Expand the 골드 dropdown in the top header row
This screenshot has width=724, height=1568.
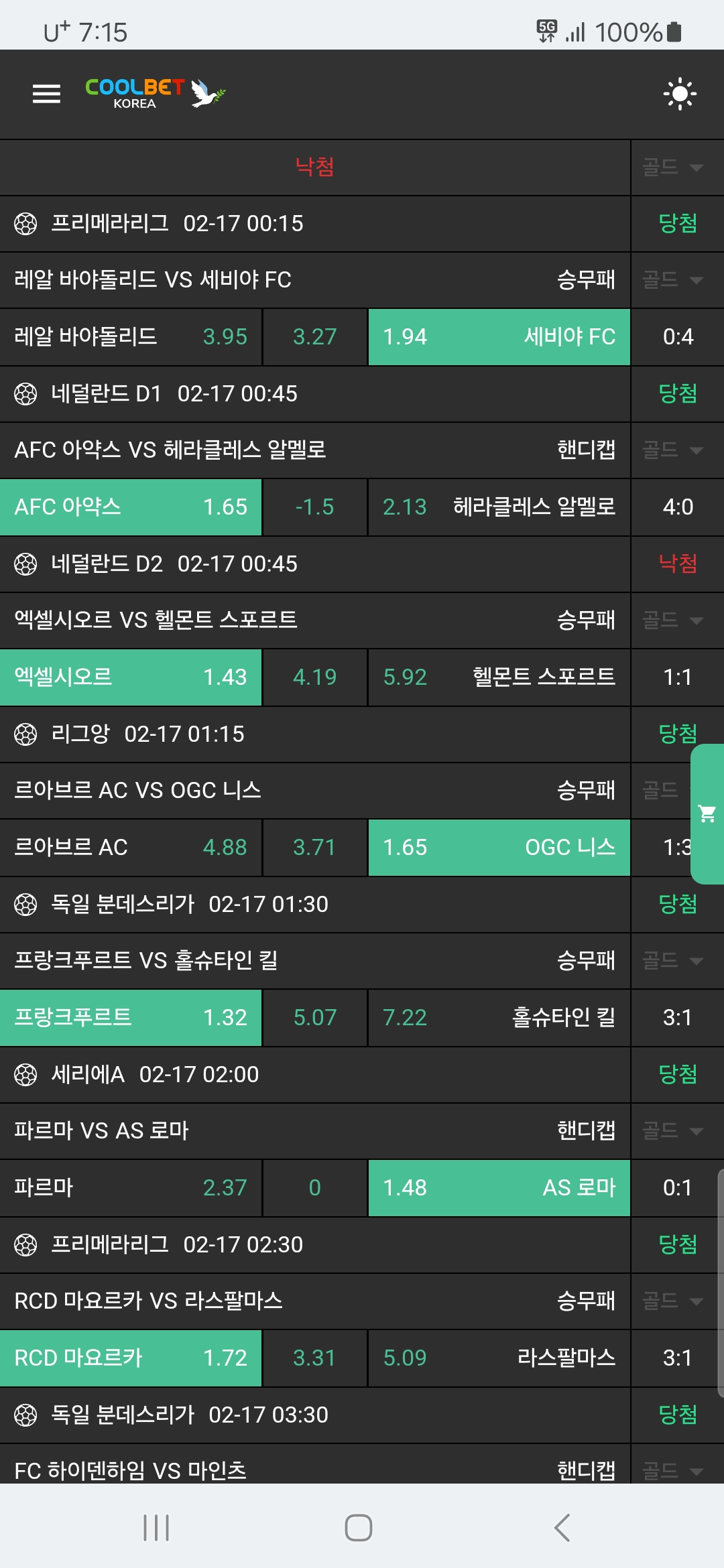[x=673, y=168]
